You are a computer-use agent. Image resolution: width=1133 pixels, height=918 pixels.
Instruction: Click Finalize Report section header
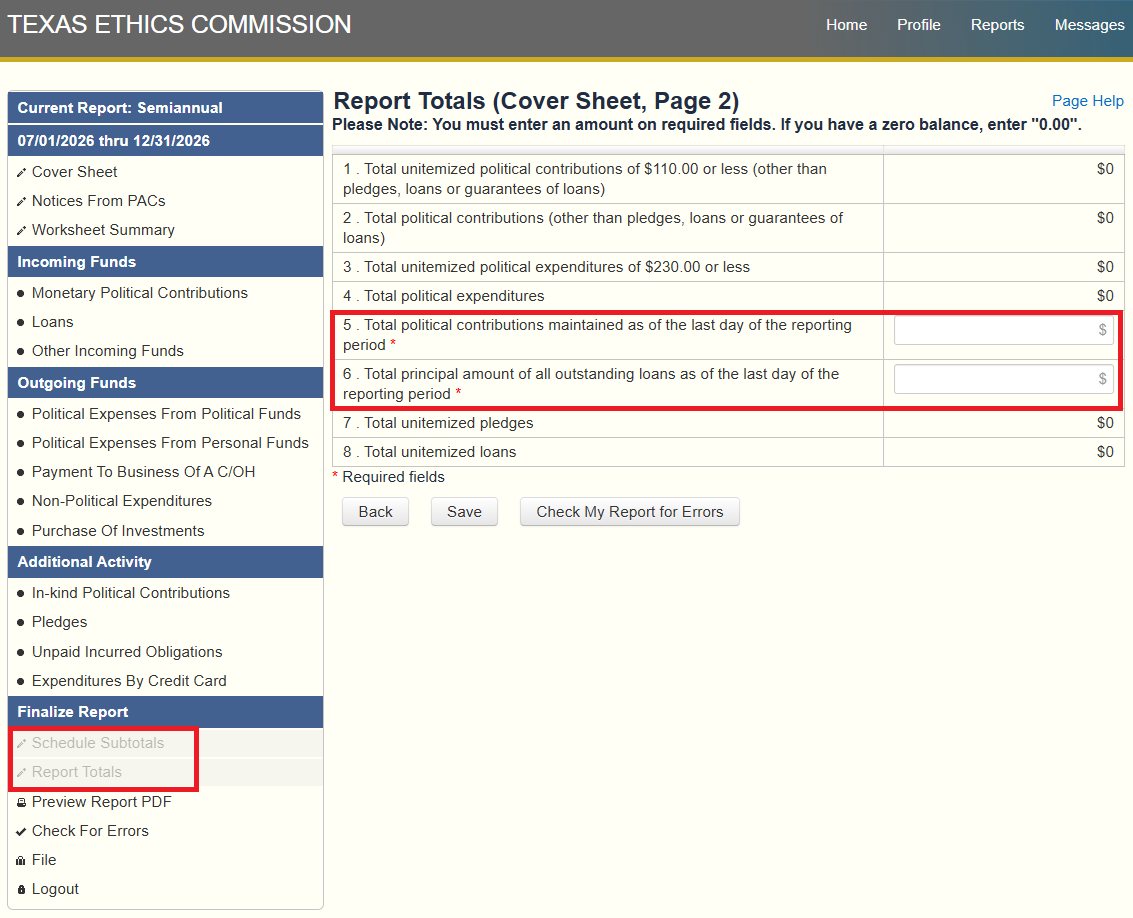(165, 712)
